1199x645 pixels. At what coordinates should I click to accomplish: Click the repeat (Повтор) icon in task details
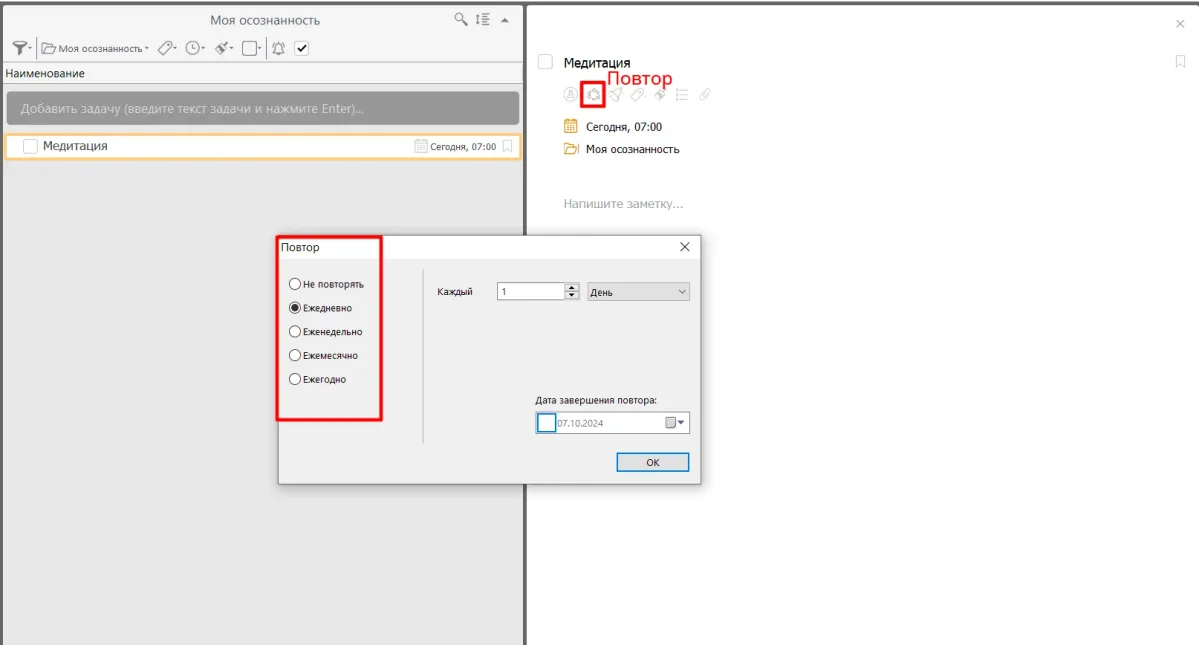click(593, 95)
